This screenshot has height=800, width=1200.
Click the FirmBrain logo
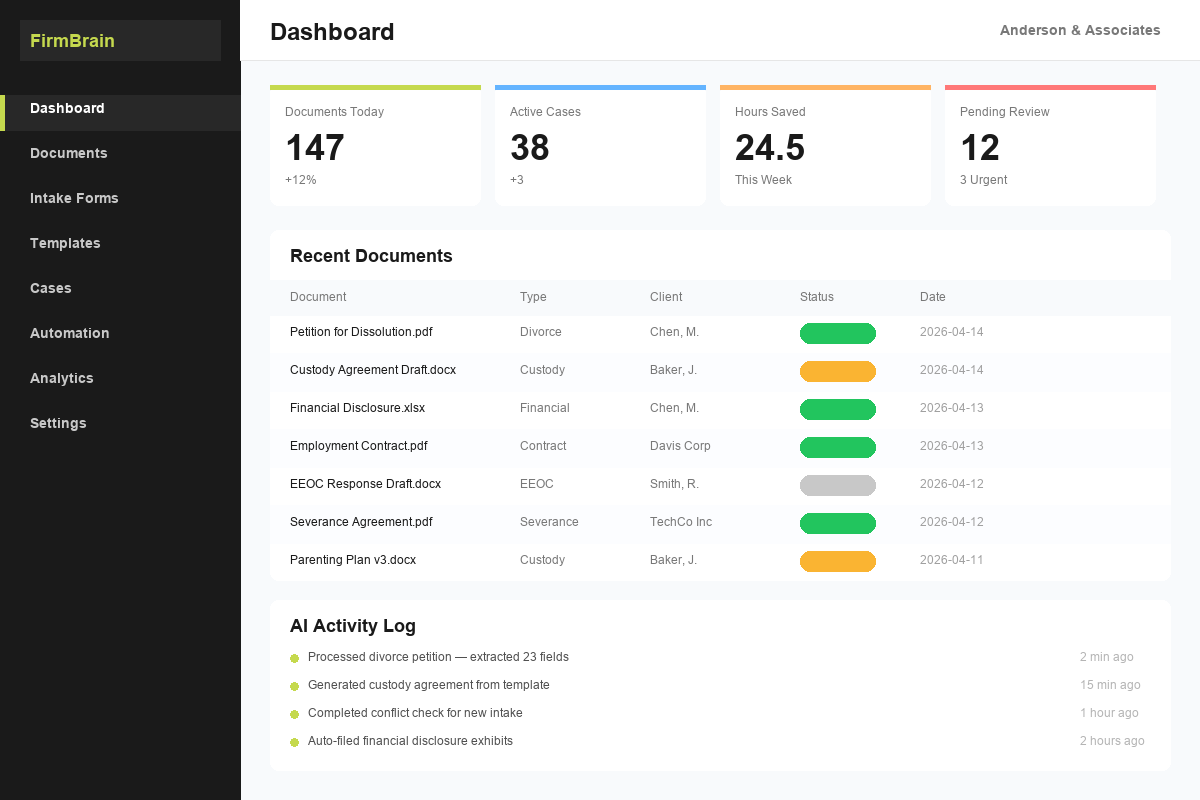click(72, 40)
